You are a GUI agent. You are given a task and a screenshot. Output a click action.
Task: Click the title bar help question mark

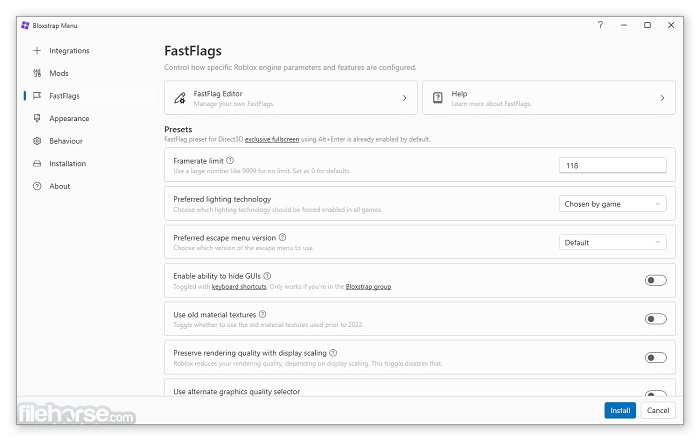tap(600, 24)
